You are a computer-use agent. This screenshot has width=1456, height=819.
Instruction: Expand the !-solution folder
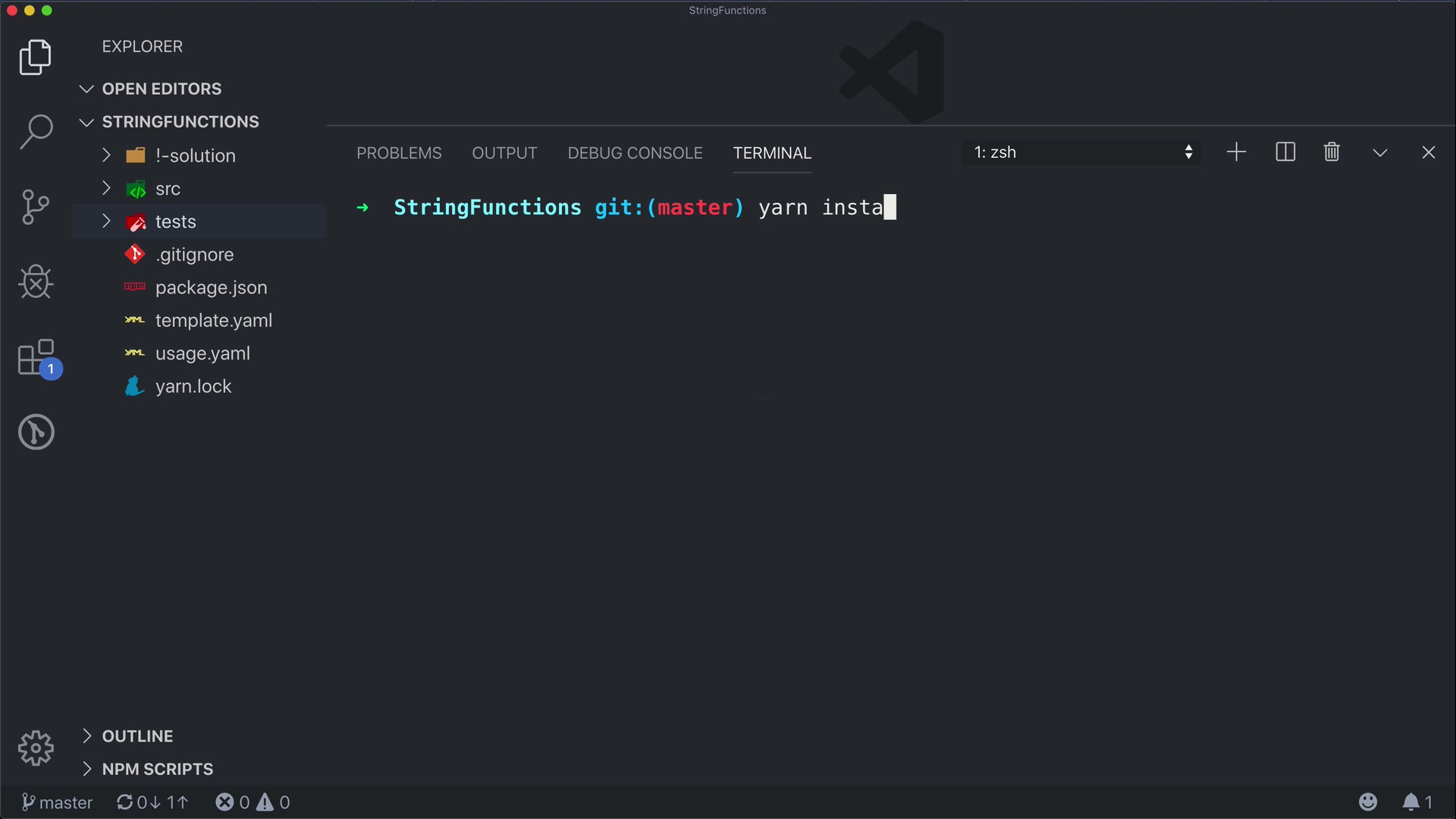click(x=195, y=155)
